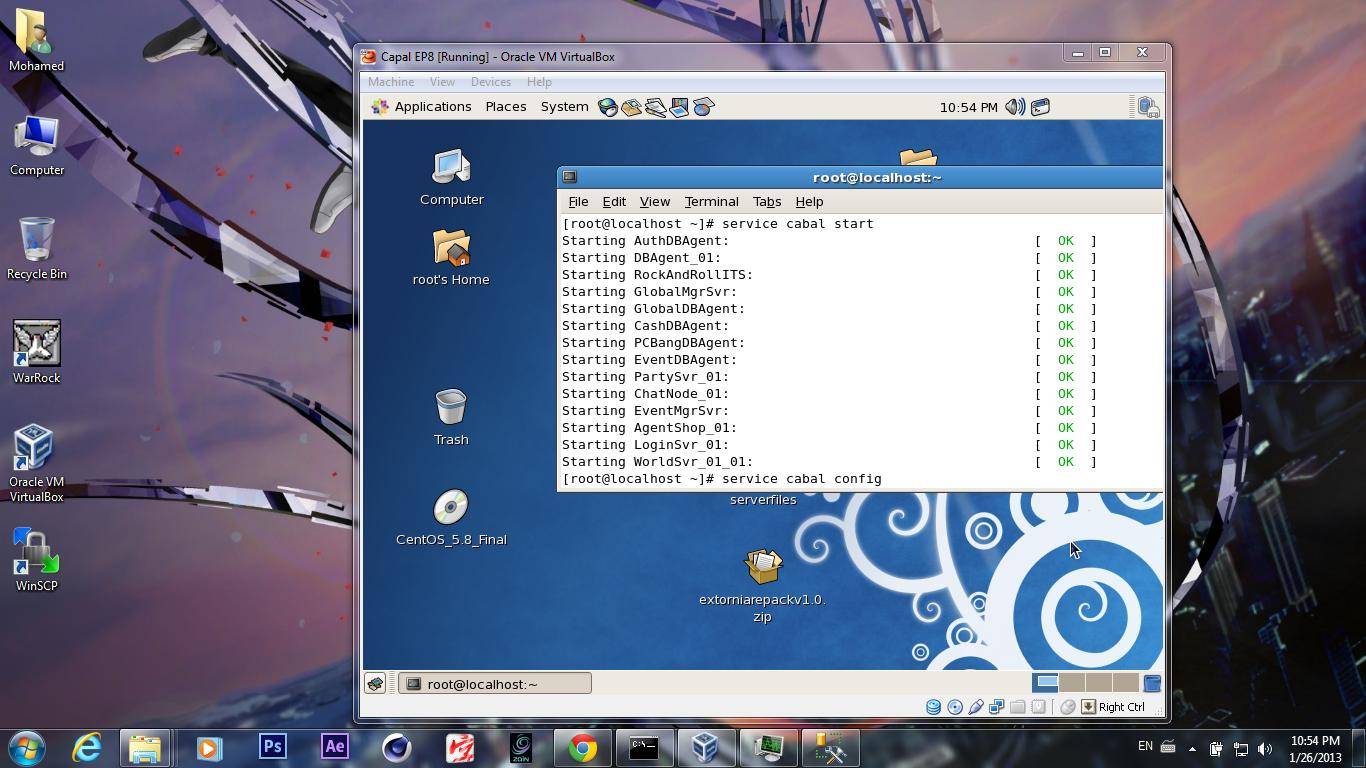Open the terminal Tabs menu

[x=767, y=202]
